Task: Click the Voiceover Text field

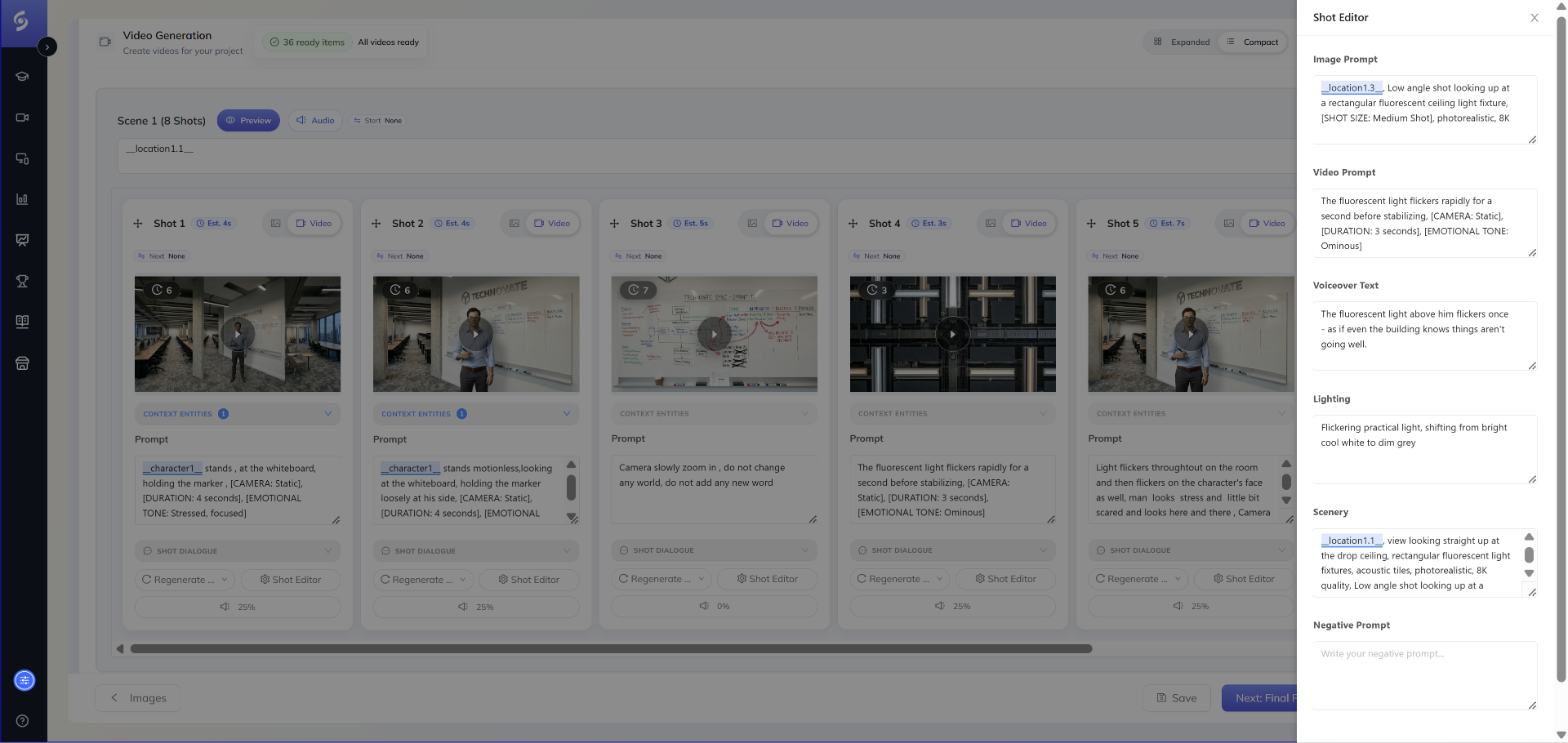Action: [x=1425, y=336]
